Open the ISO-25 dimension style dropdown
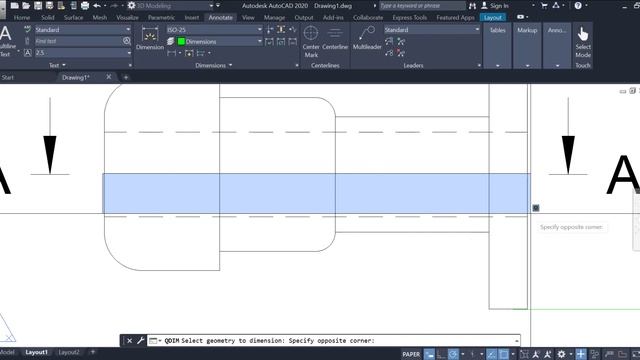Image resolution: width=640 pixels, height=360 pixels. [214, 29]
